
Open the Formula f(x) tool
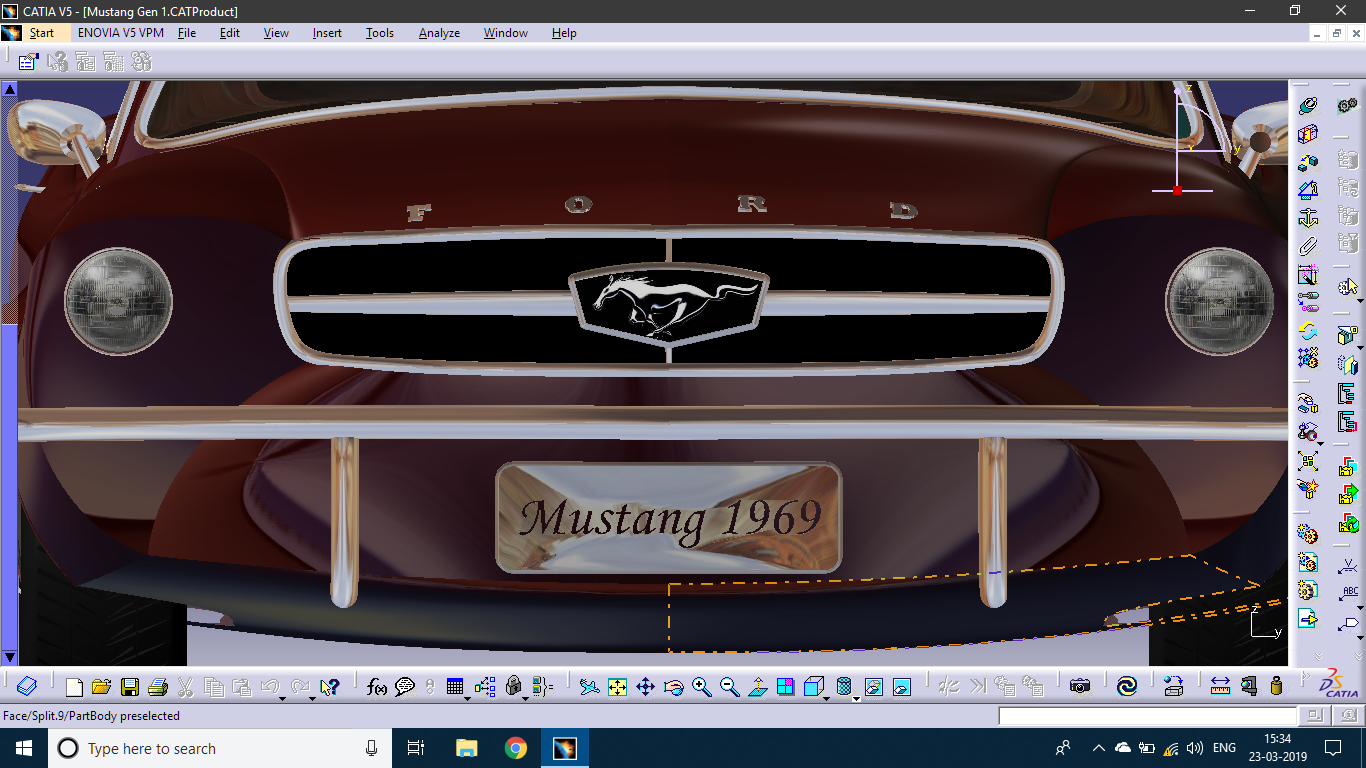pyautogui.click(x=376, y=687)
